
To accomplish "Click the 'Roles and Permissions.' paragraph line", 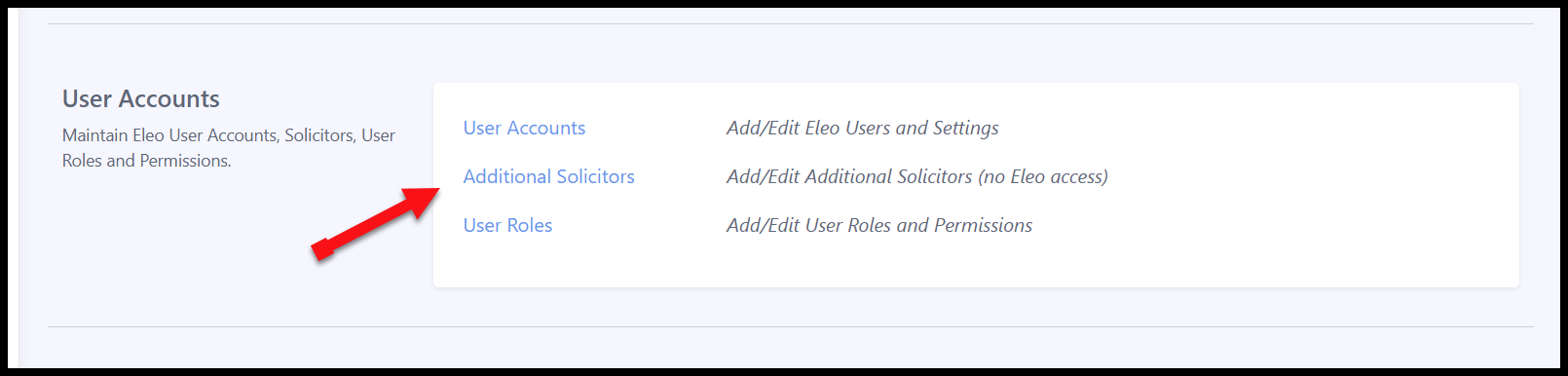I will (x=147, y=161).
